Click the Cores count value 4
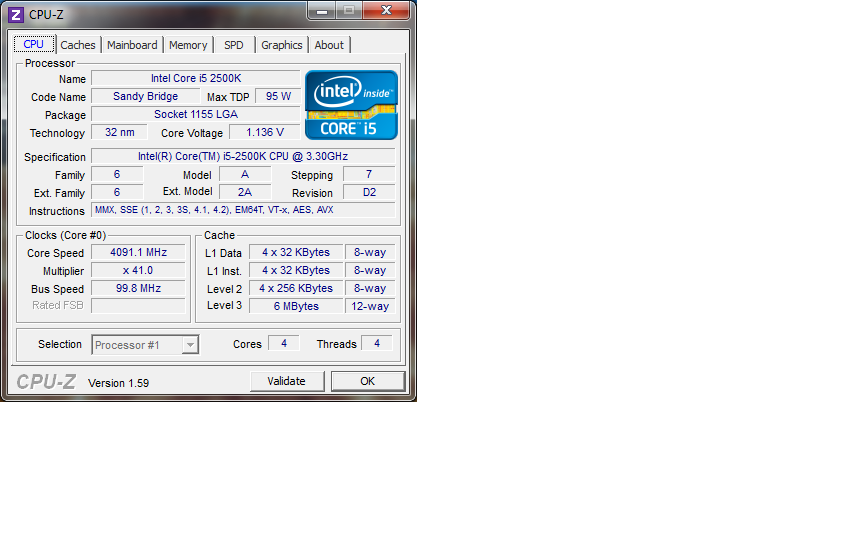The height and width of the screenshot is (540, 864). pyautogui.click(x=284, y=343)
